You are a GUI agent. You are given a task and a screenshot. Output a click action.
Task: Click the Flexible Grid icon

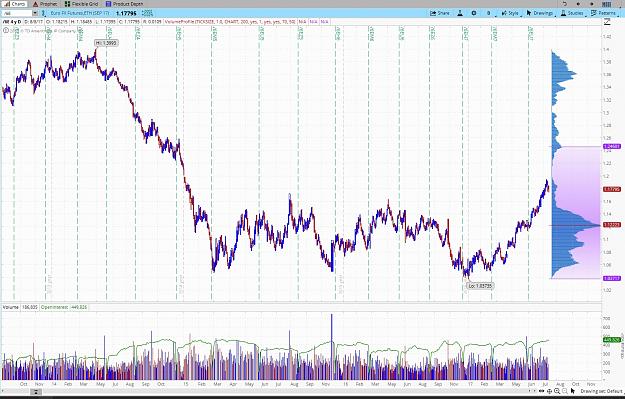coord(67,4)
